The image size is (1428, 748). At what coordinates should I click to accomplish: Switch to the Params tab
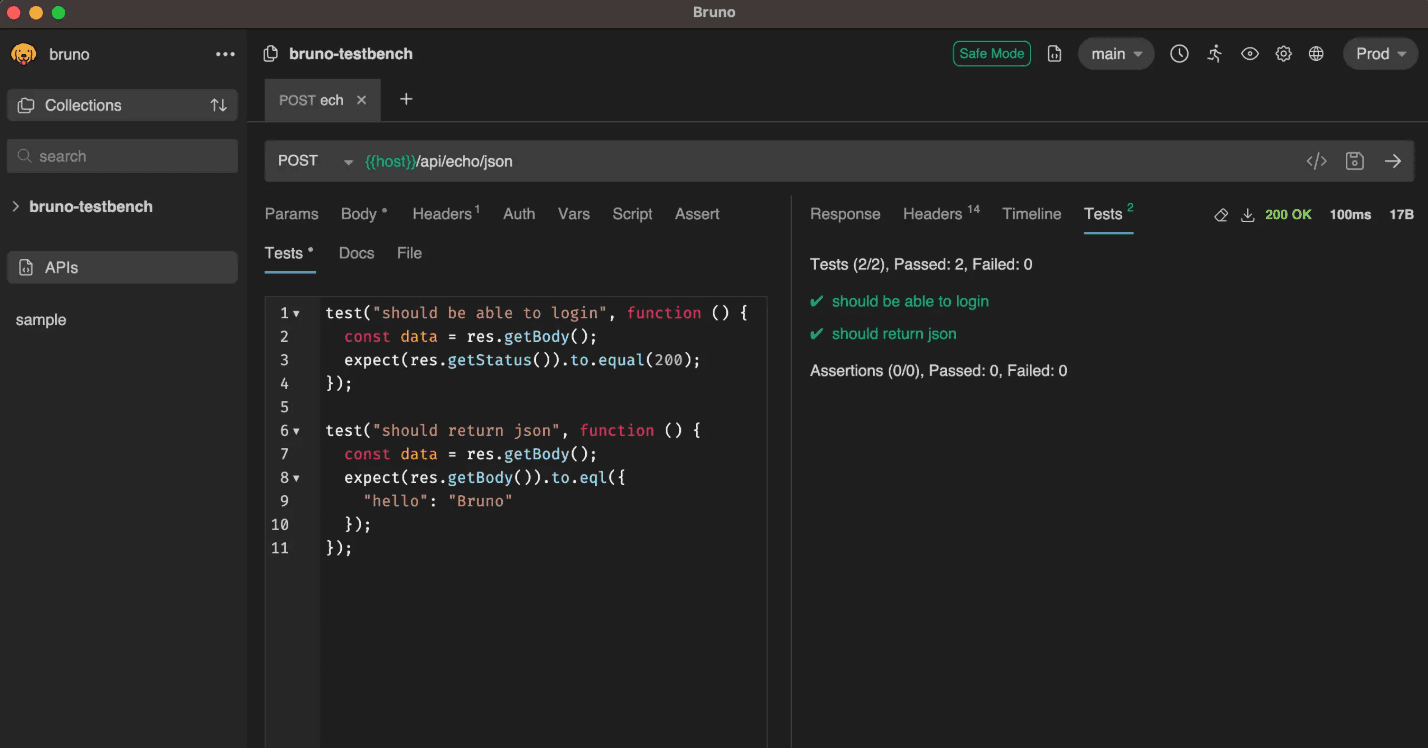click(291, 214)
